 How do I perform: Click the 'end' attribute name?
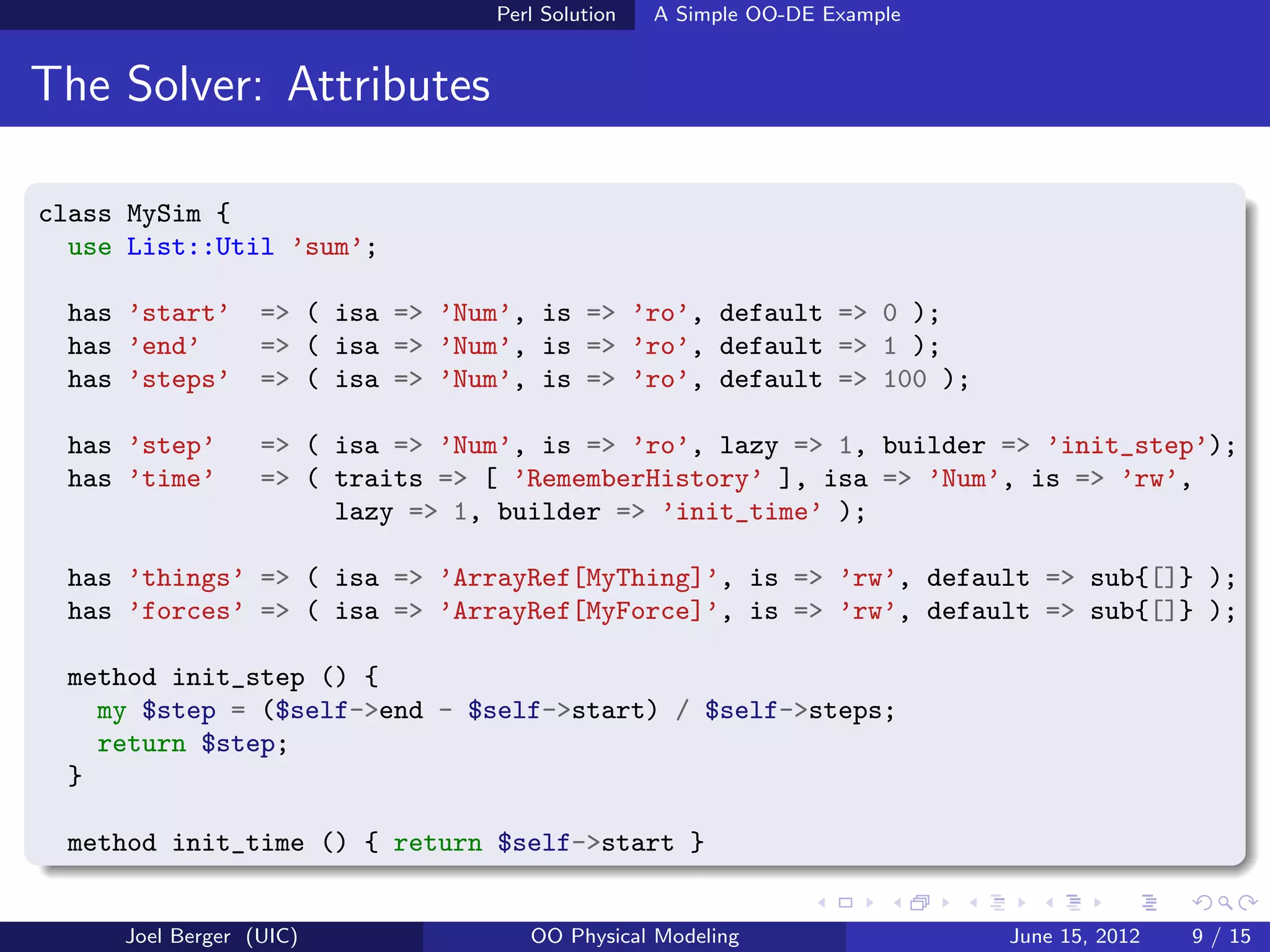(164, 346)
